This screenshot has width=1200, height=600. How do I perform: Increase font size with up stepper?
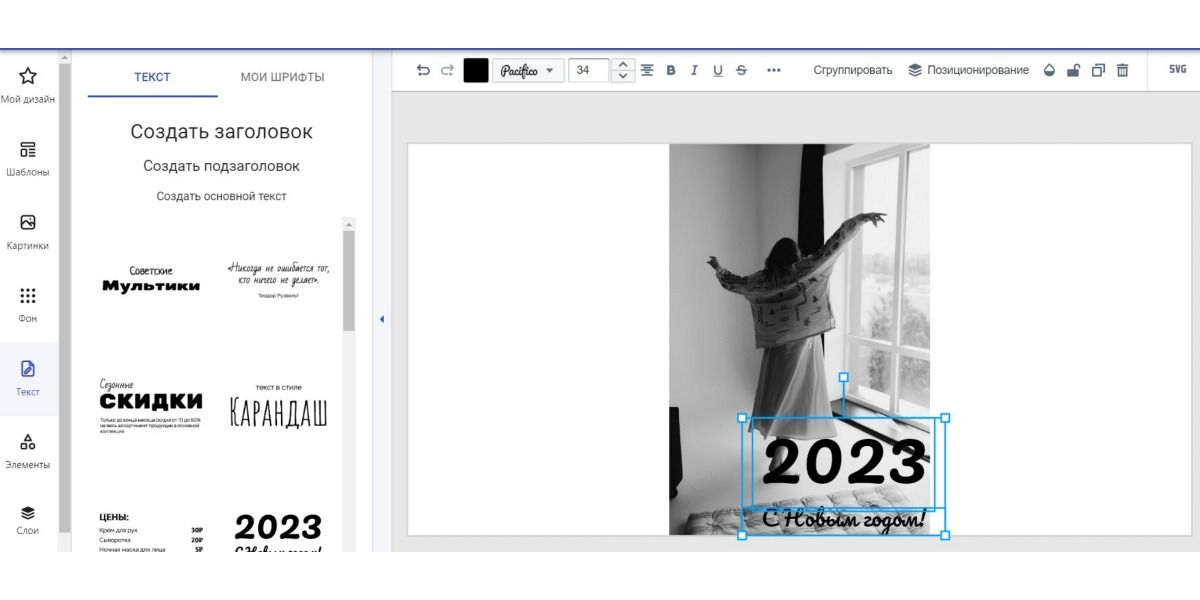(x=623, y=65)
